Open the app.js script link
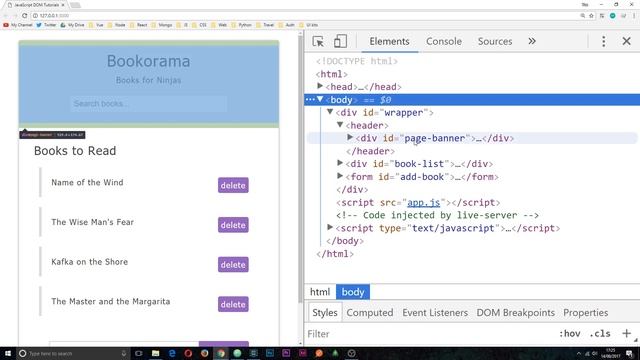640x360 pixels. [x=424, y=202]
